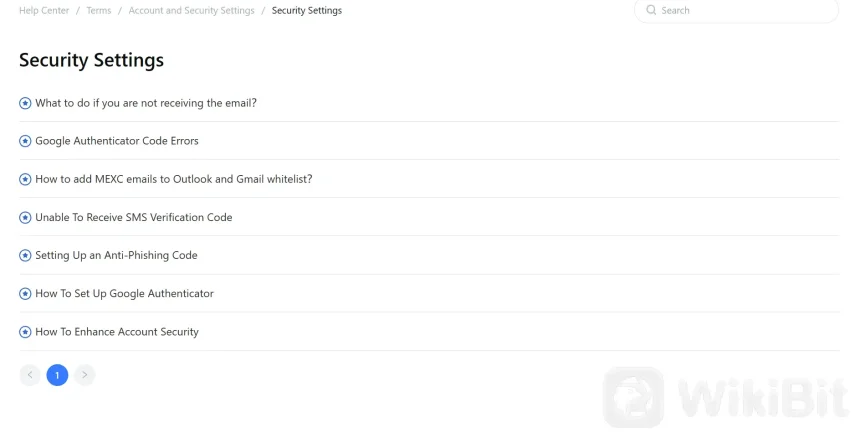
Task: Open Account and Security Settings breadcrumb
Action: pyautogui.click(x=191, y=11)
